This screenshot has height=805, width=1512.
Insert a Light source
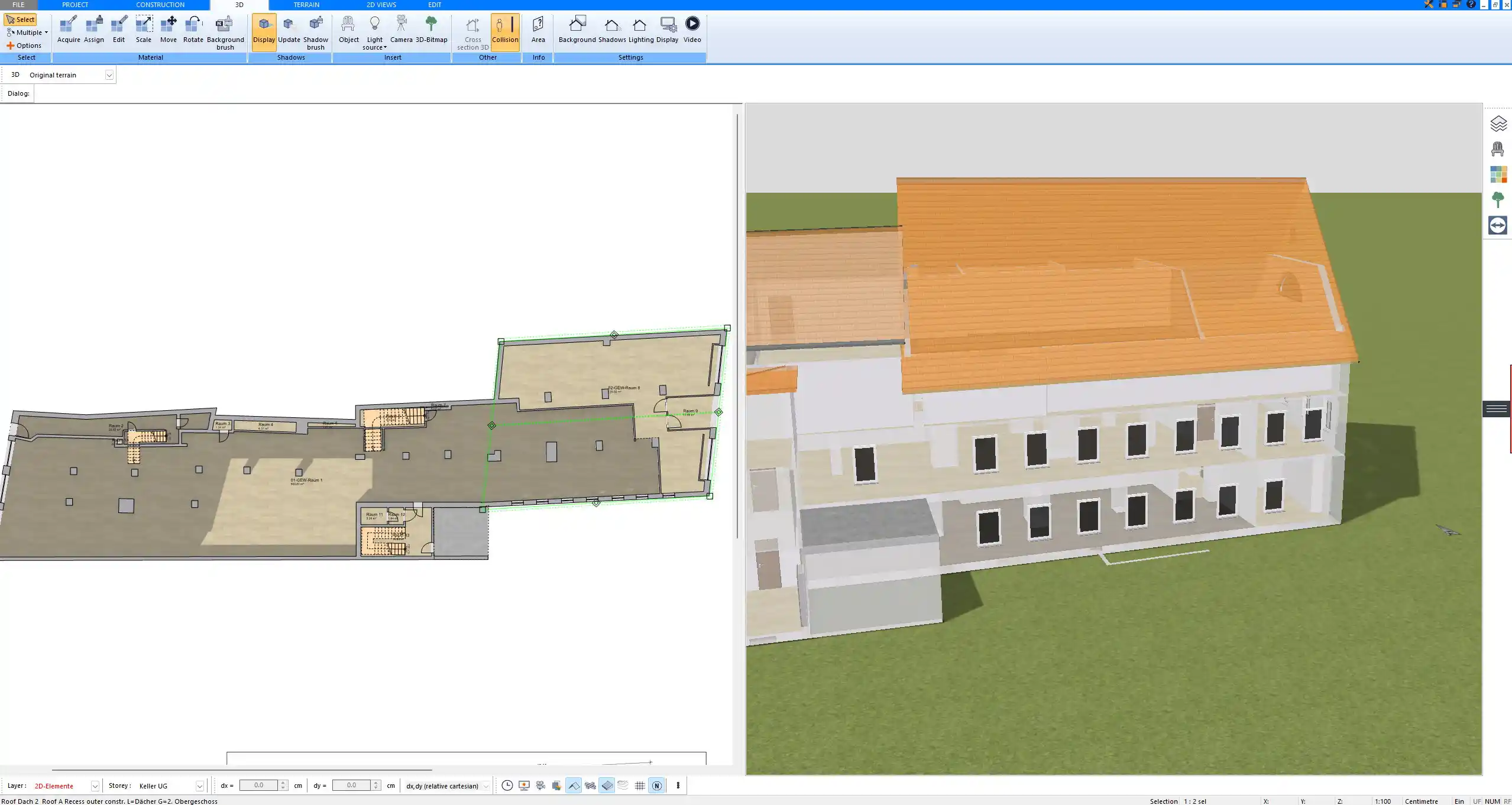pos(374,31)
